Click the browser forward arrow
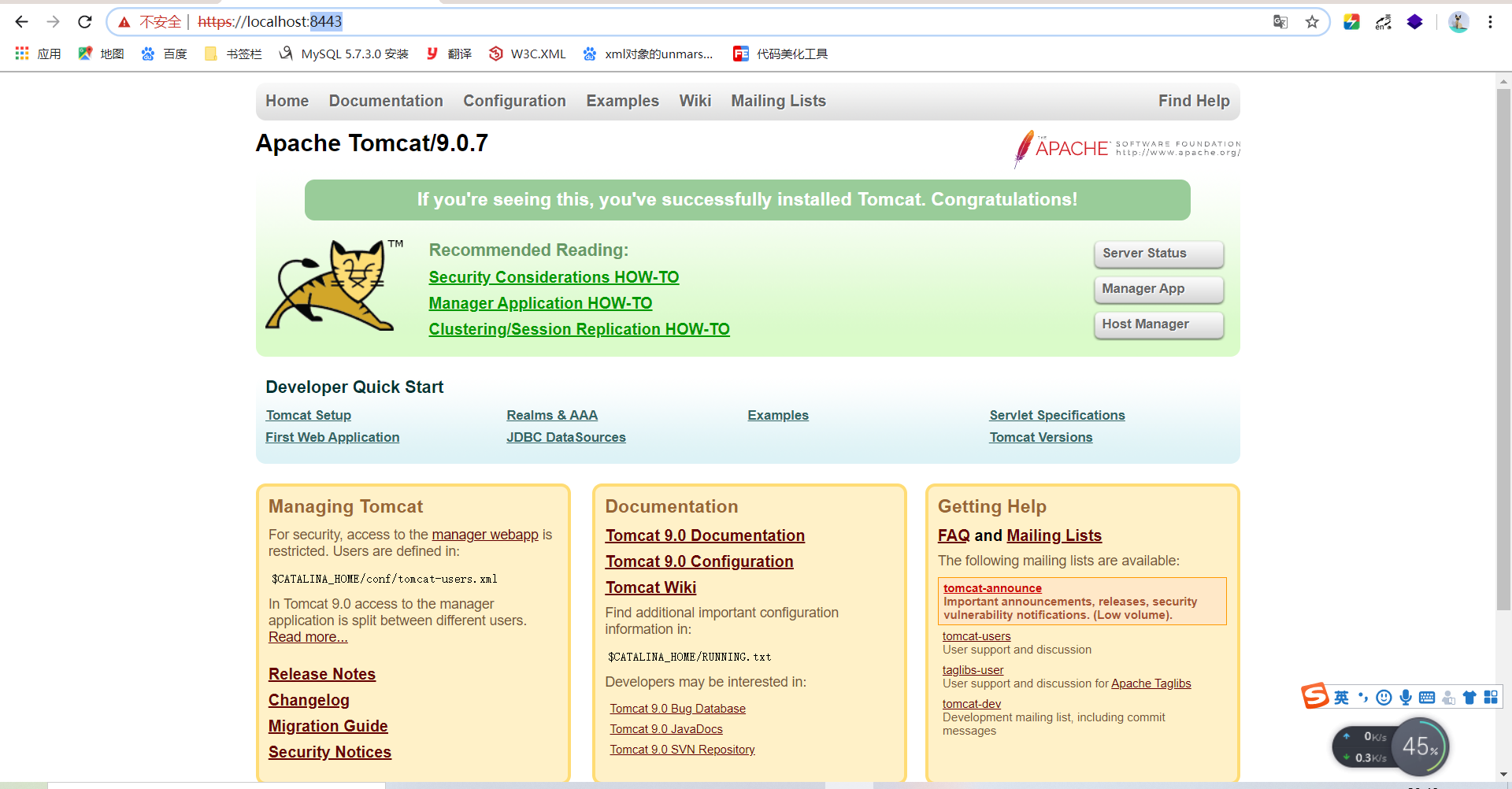 point(53,22)
